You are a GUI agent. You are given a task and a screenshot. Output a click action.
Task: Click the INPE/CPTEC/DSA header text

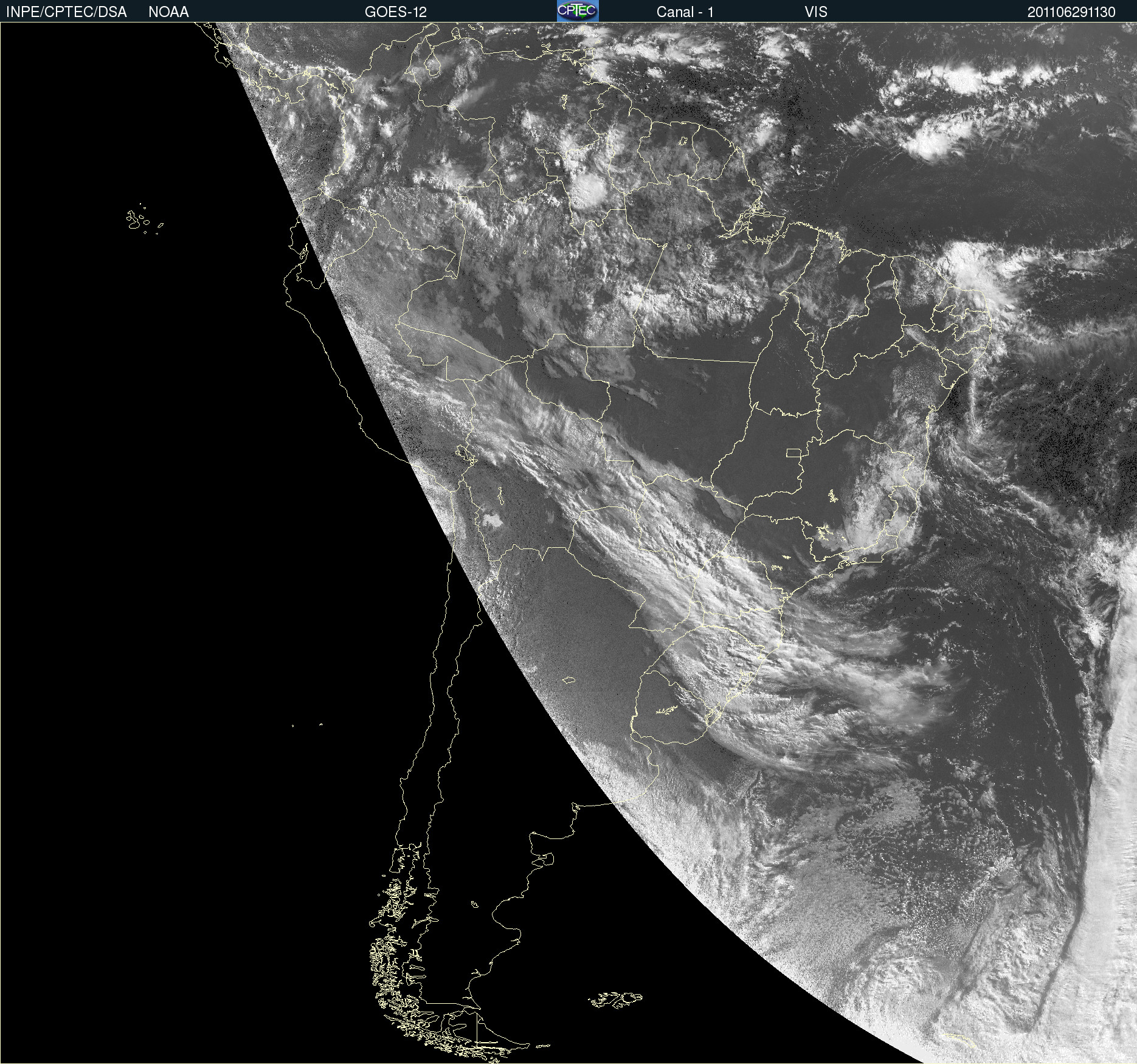click(66, 12)
